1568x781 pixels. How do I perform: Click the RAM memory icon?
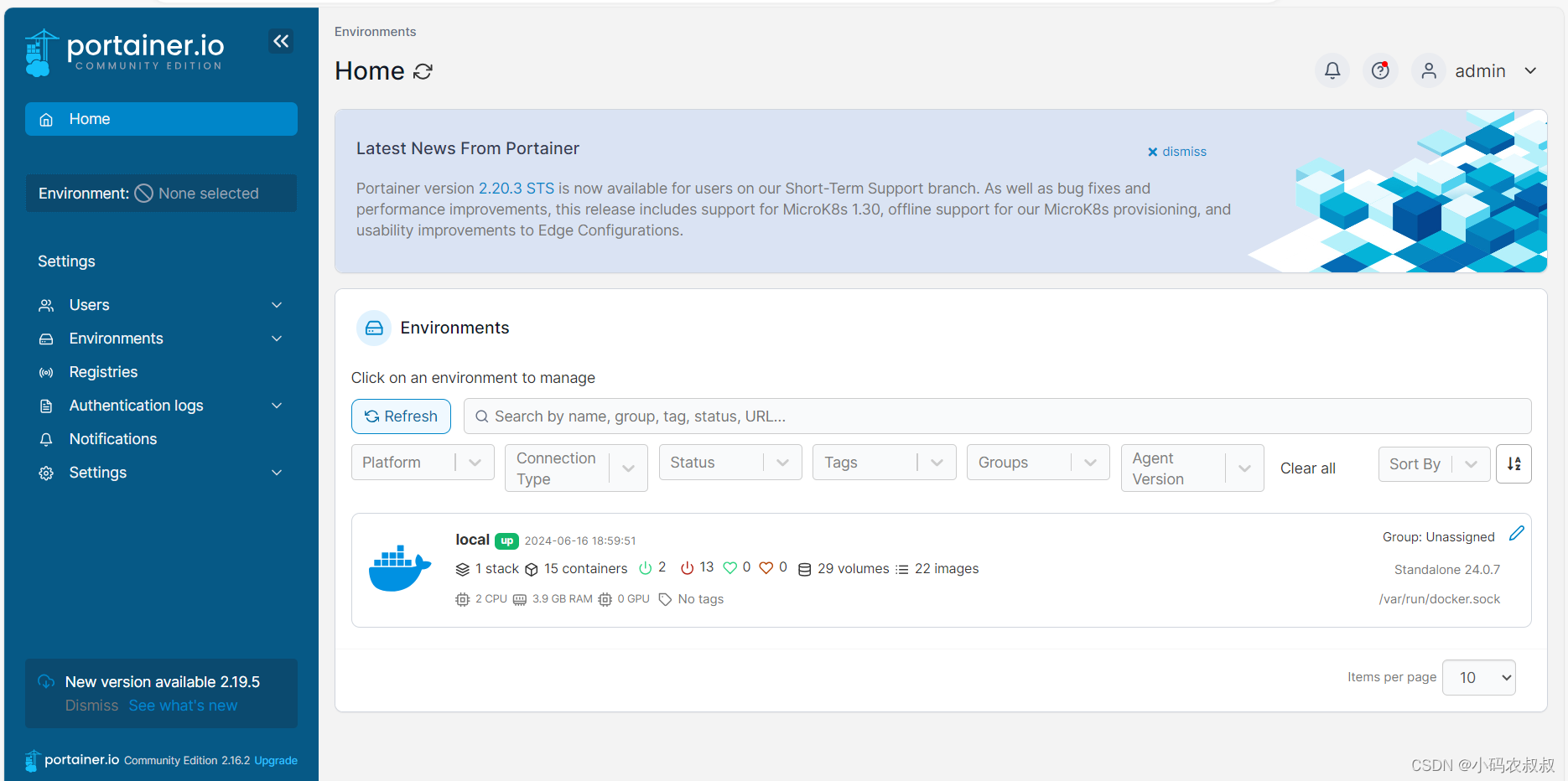click(x=520, y=600)
